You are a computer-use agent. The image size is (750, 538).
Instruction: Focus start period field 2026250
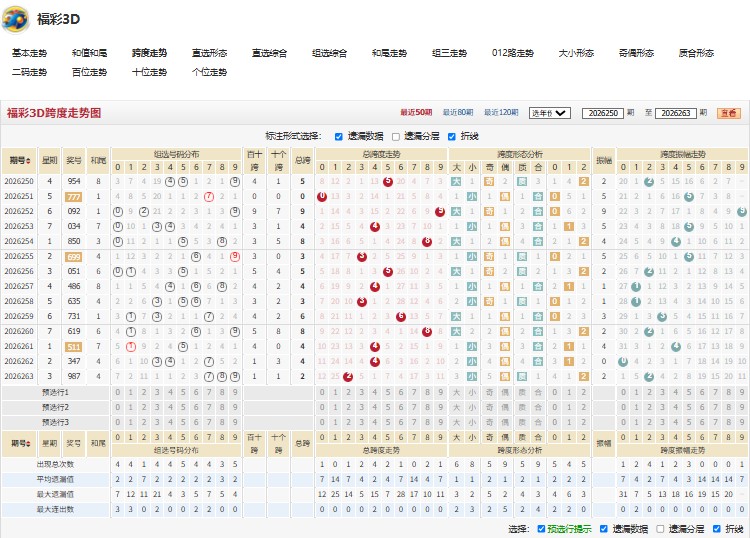point(603,113)
